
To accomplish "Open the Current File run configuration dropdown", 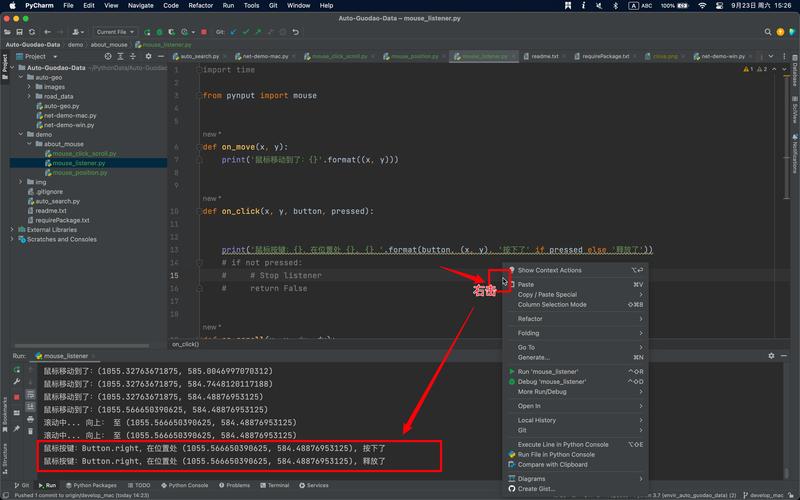I will click(x=115, y=32).
